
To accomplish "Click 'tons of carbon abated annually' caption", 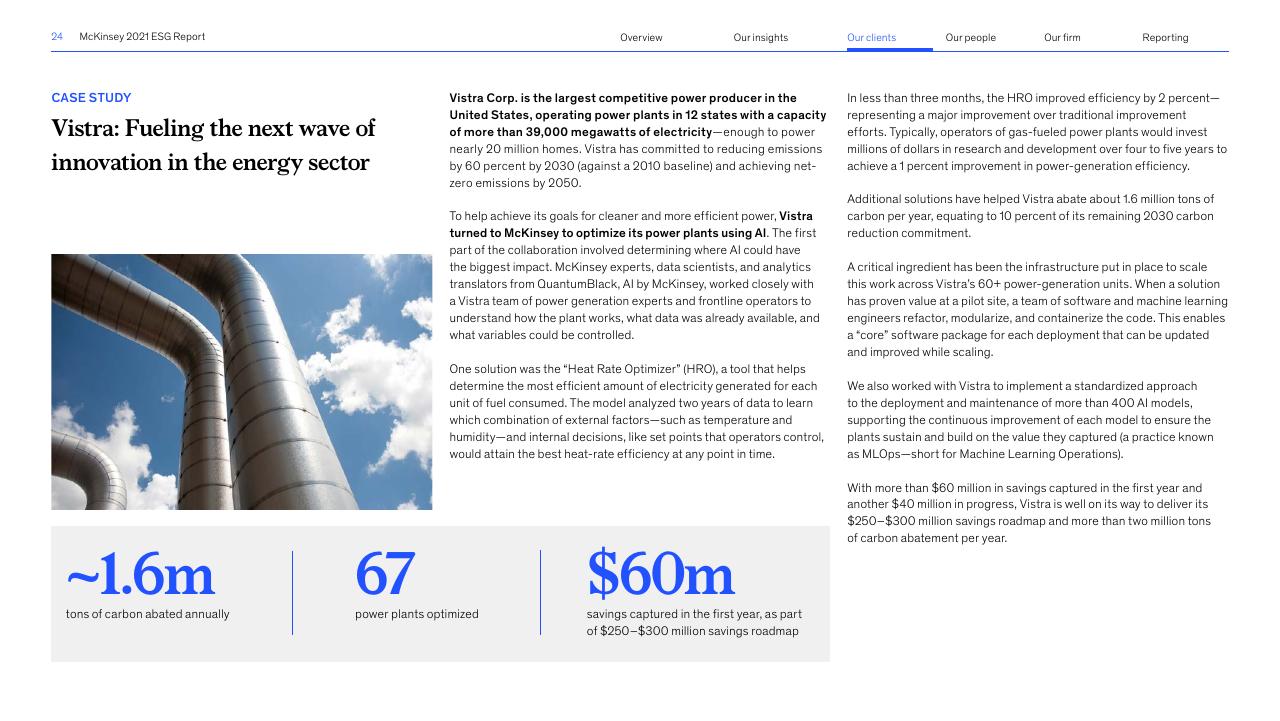I will [x=147, y=614].
